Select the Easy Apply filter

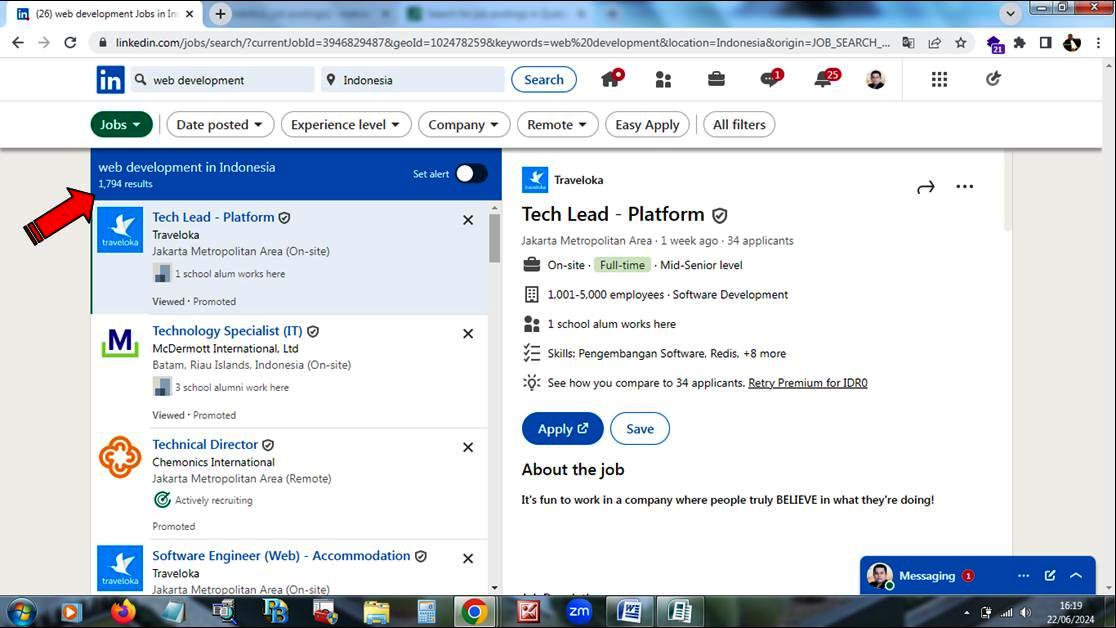[x=647, y=125]
